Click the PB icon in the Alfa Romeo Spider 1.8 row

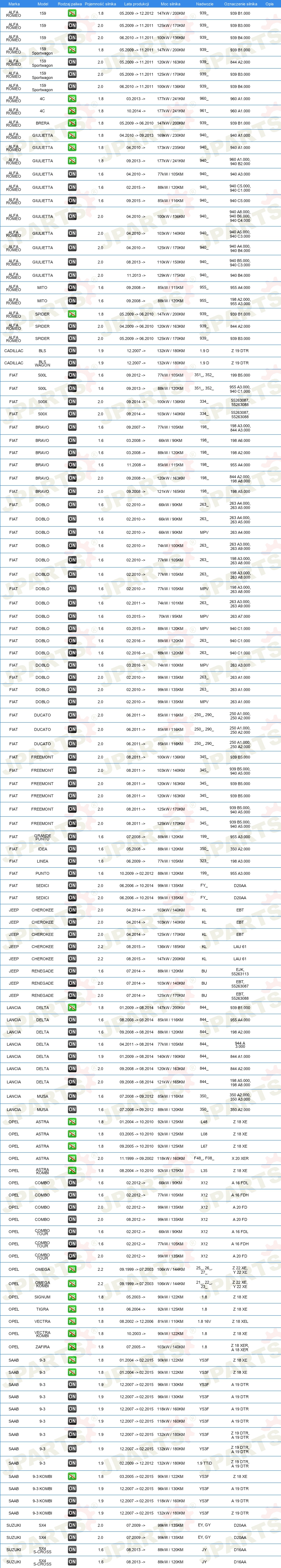[72, 314]
